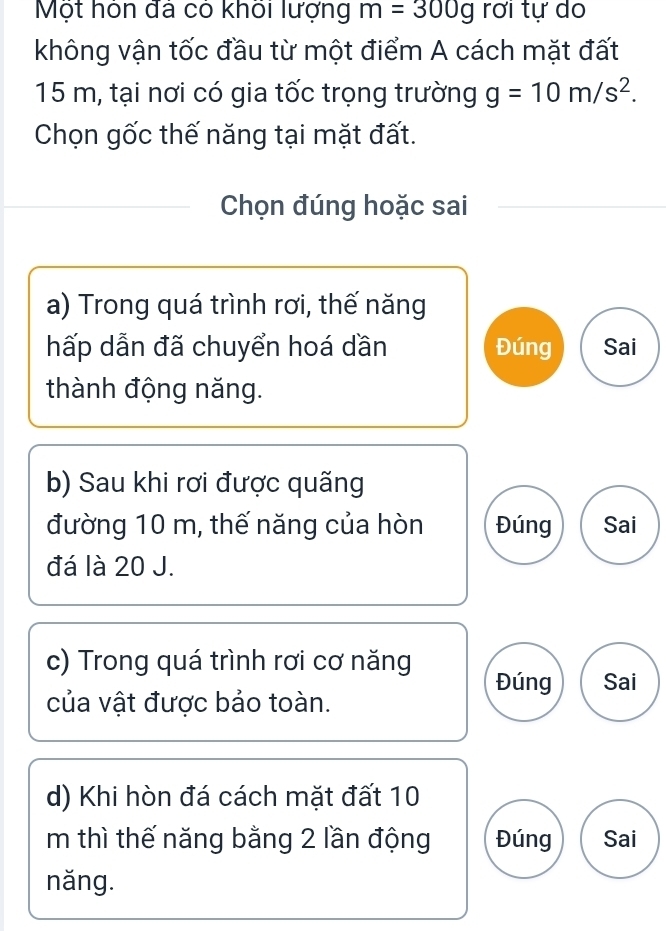Mark statement b as Sai
The width and height of the screenshot is (666, 931).
coord(620,525)
